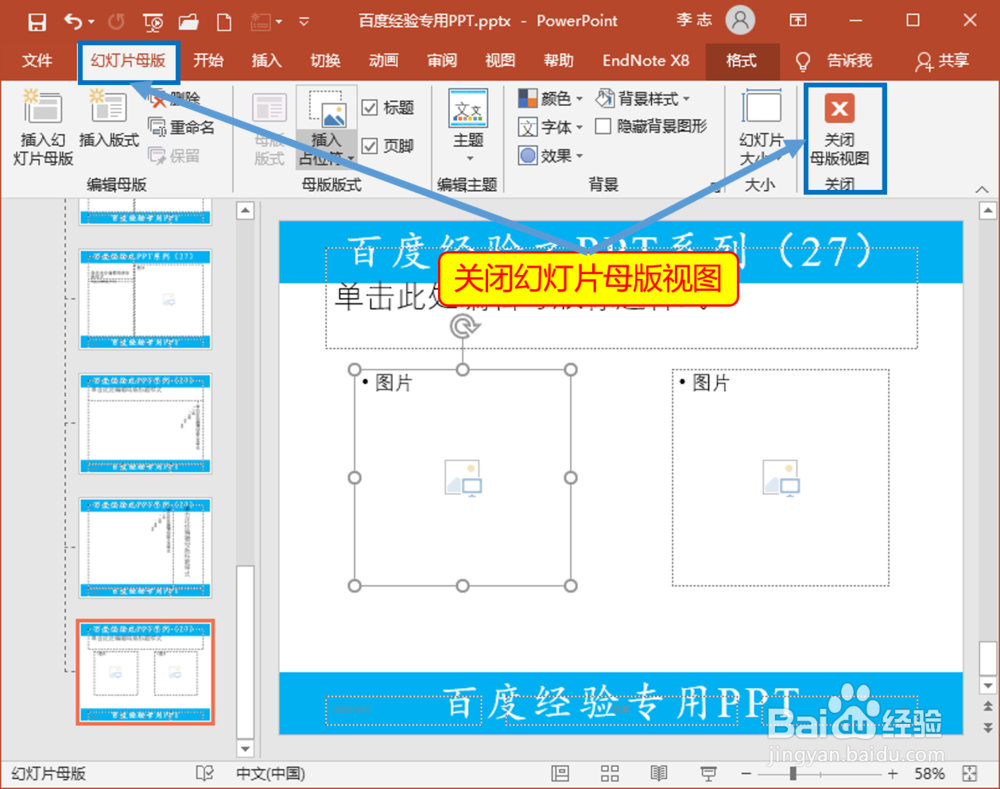The width and height of the screenshot is (1000, 789).
Task: Switch to 帮助 tab
Action: tap(559, 61)
